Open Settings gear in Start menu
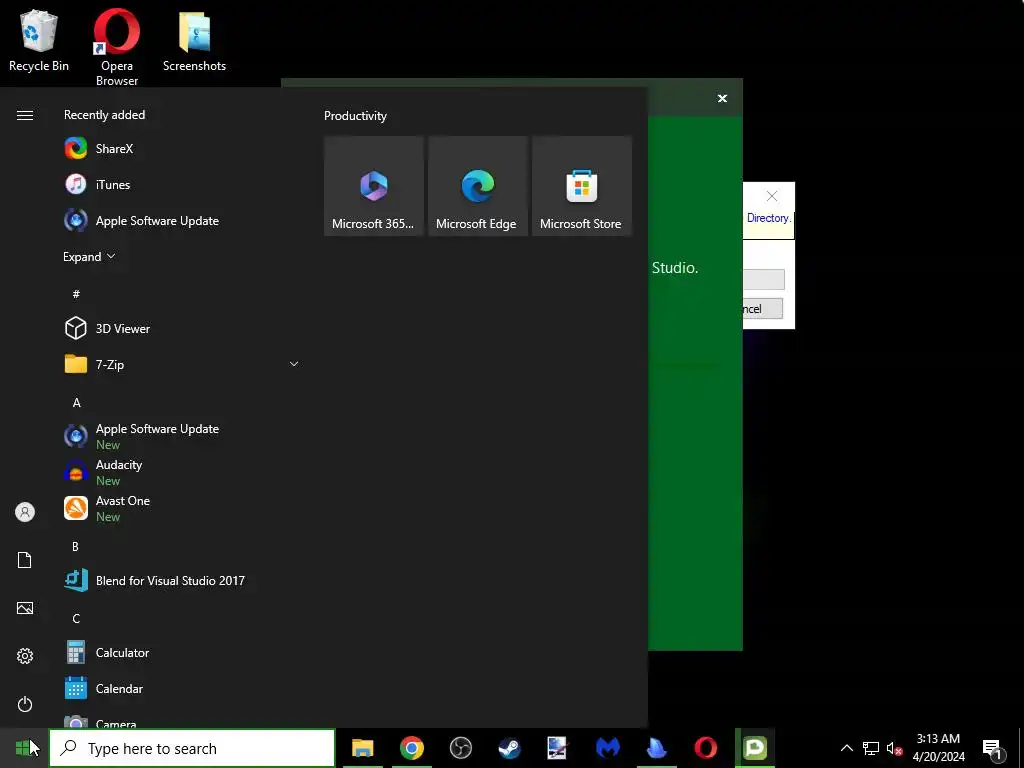 click(x=25, y=656)
